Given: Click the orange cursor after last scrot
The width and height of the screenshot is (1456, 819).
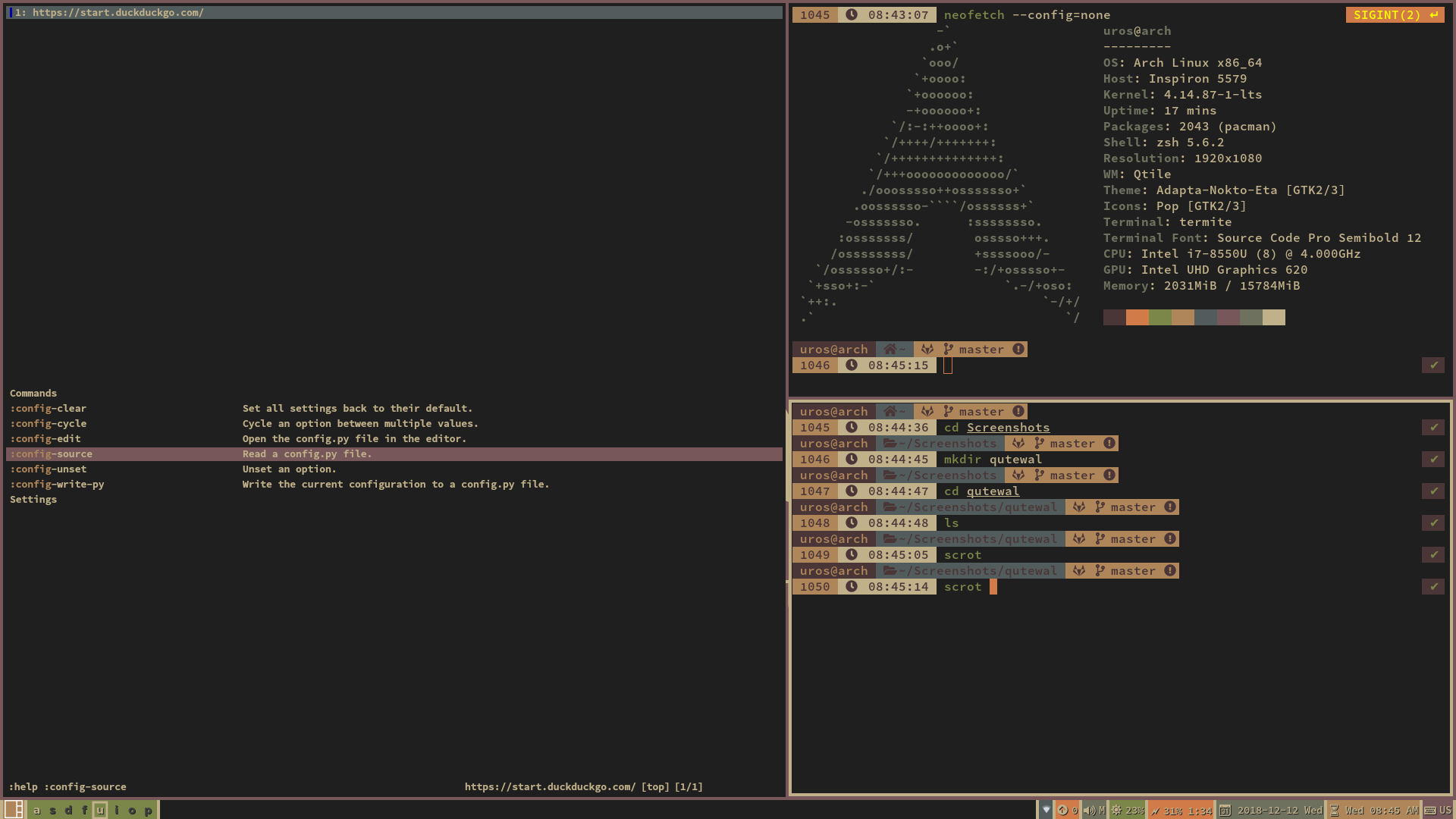Looking at the screenshot, I should (x=993, y=586).
